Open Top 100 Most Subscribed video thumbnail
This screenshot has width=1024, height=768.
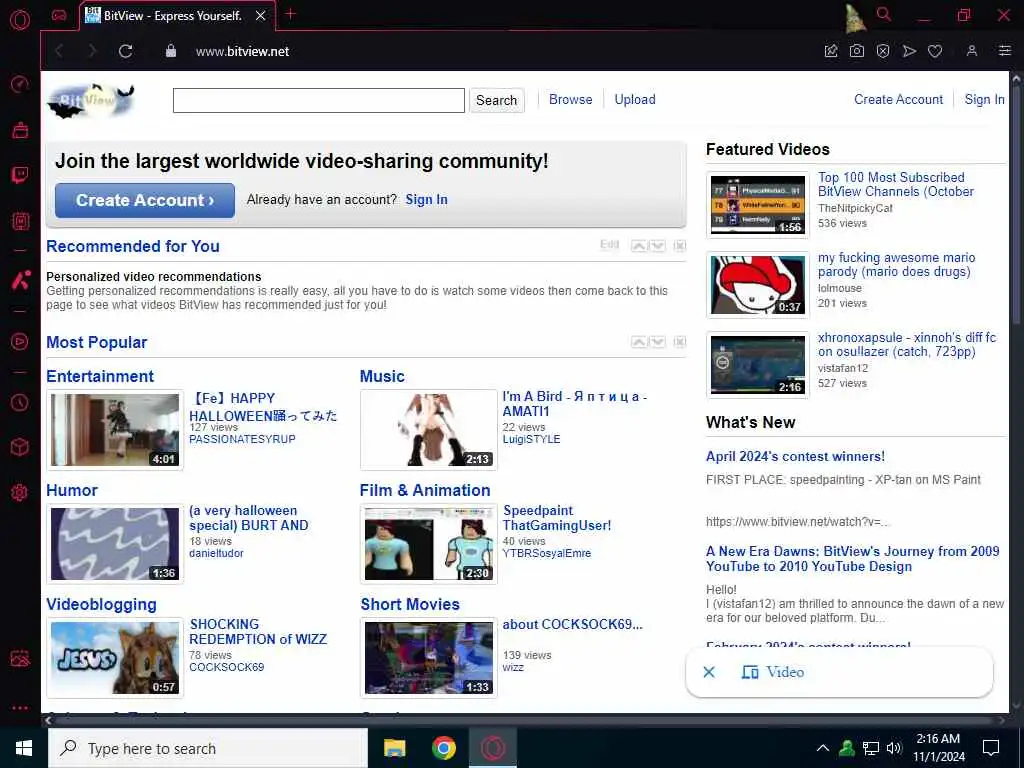758,205
